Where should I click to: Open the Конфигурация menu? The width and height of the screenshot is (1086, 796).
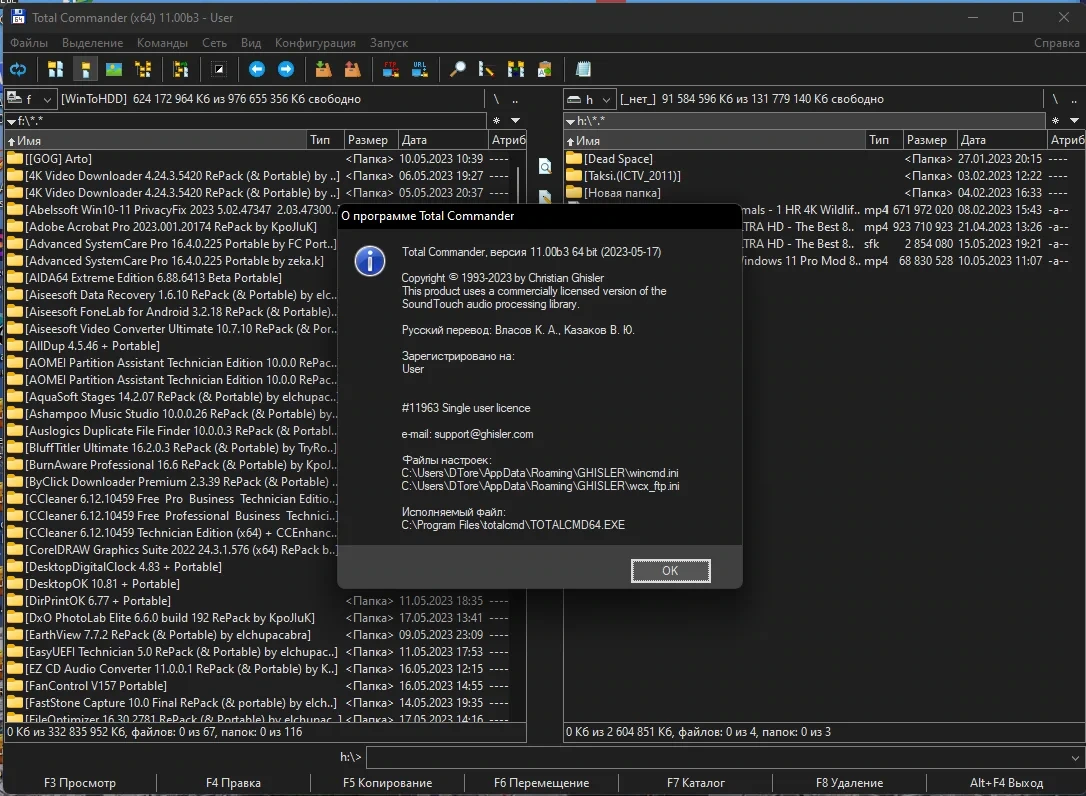(315, 43)
